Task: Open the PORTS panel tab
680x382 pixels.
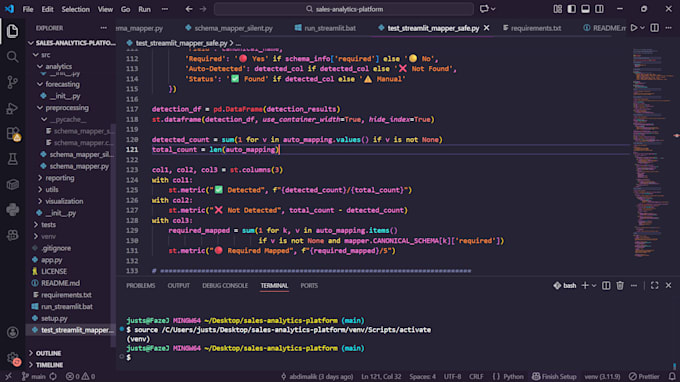Action: point(309,285)
